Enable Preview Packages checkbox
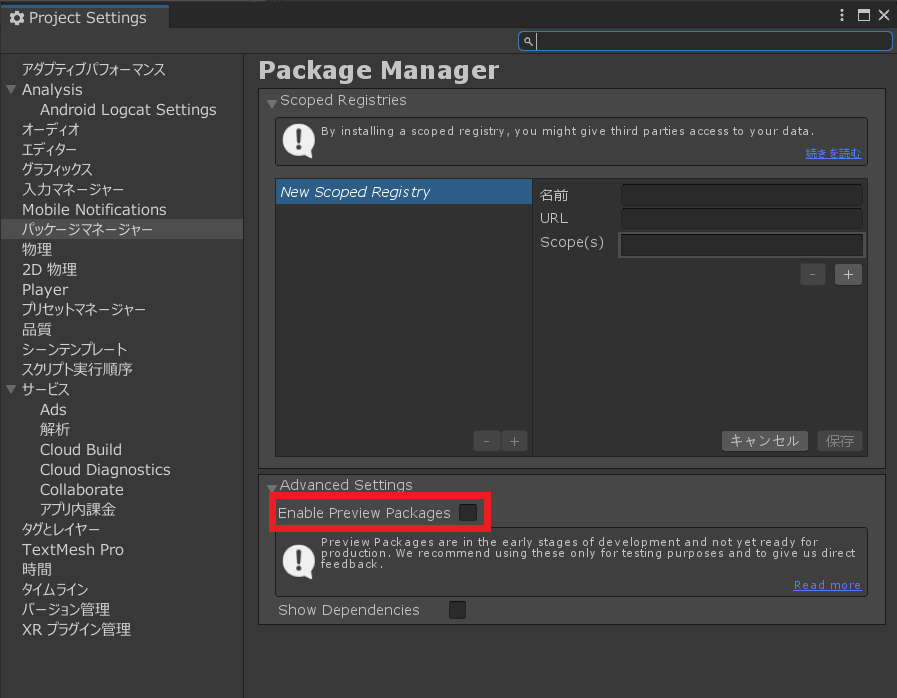Viewport: 897px width, 698px height. (x=468, y=512)
